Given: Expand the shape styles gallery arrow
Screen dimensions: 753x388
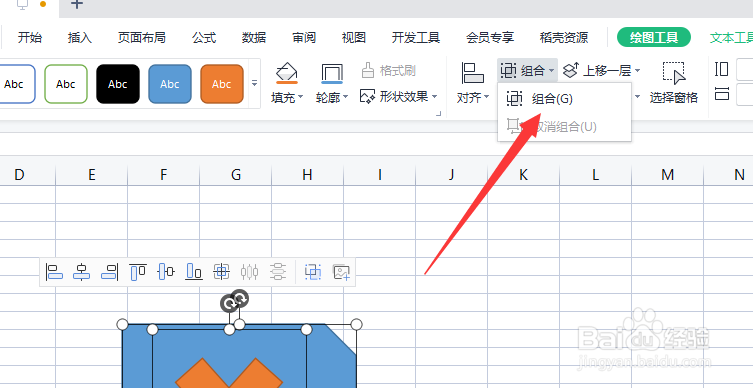Looking at the screenshot, I should (255, 84).
